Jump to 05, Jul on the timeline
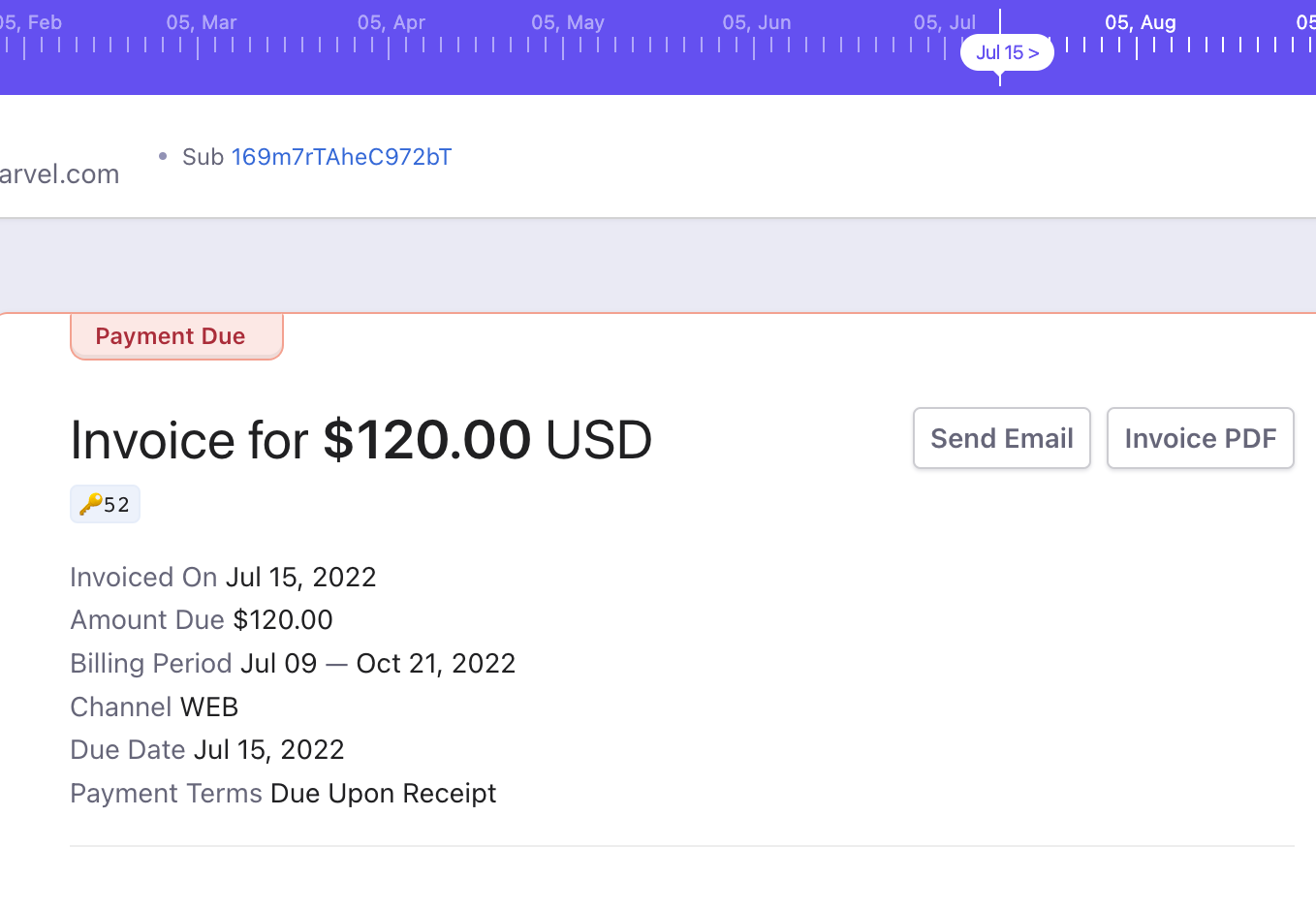Viewport: 1316px width, 911px height. pos(945,22)
